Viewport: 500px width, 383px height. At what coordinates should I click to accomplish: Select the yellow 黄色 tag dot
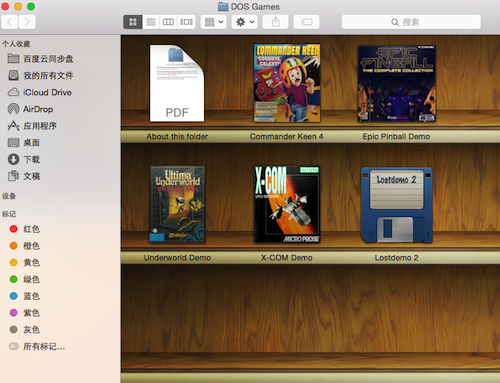[x=13, y=262]
